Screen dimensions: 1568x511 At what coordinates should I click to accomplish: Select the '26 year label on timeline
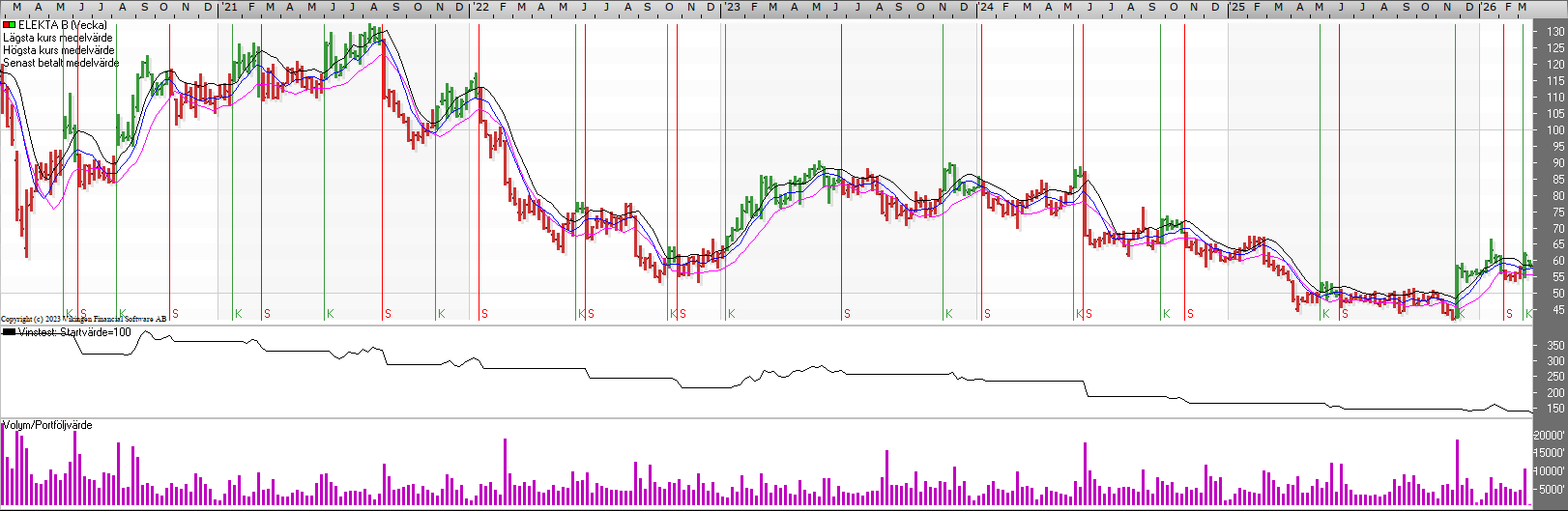point(1489,8)
